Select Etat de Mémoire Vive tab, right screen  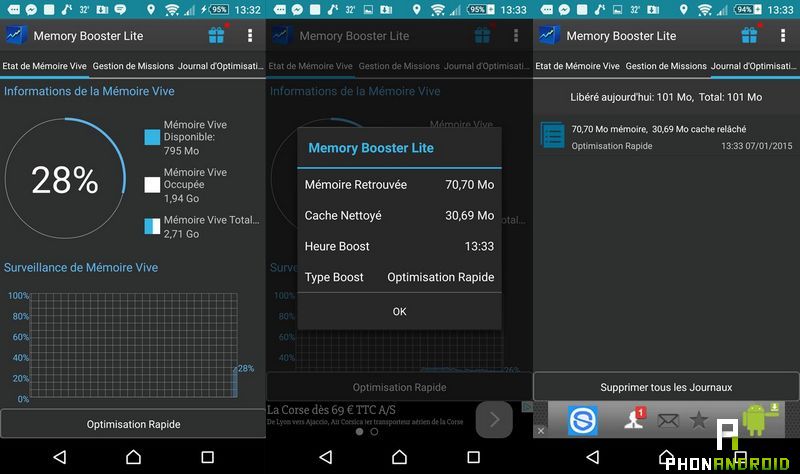[x=577, y=66]
